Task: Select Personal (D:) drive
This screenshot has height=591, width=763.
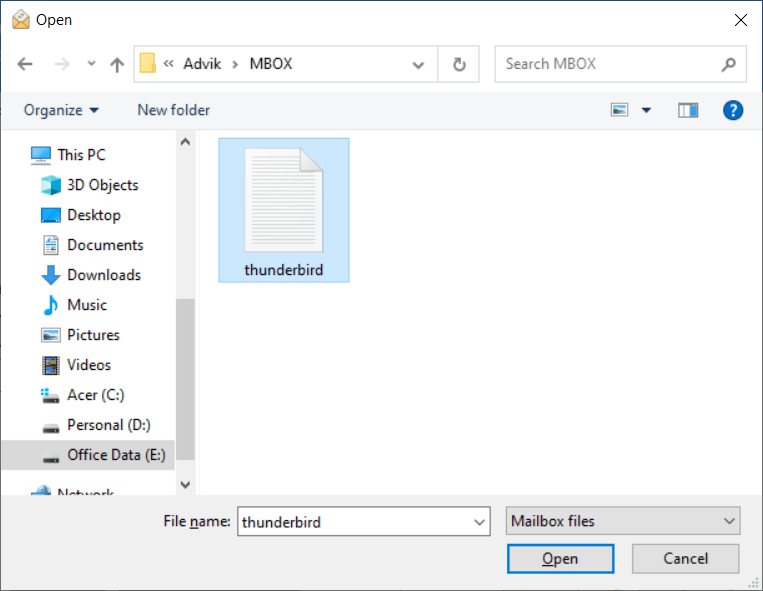Action: (x=109, y=425)
